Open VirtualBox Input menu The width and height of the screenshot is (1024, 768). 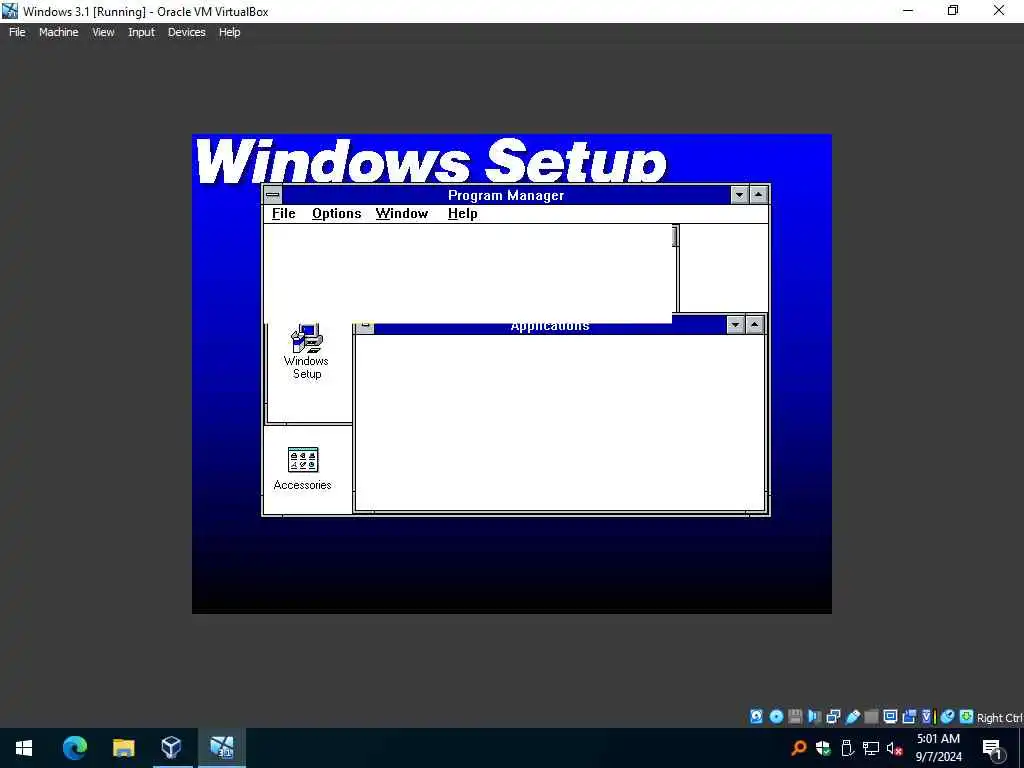pyautogui.click(x=141, y=32)
